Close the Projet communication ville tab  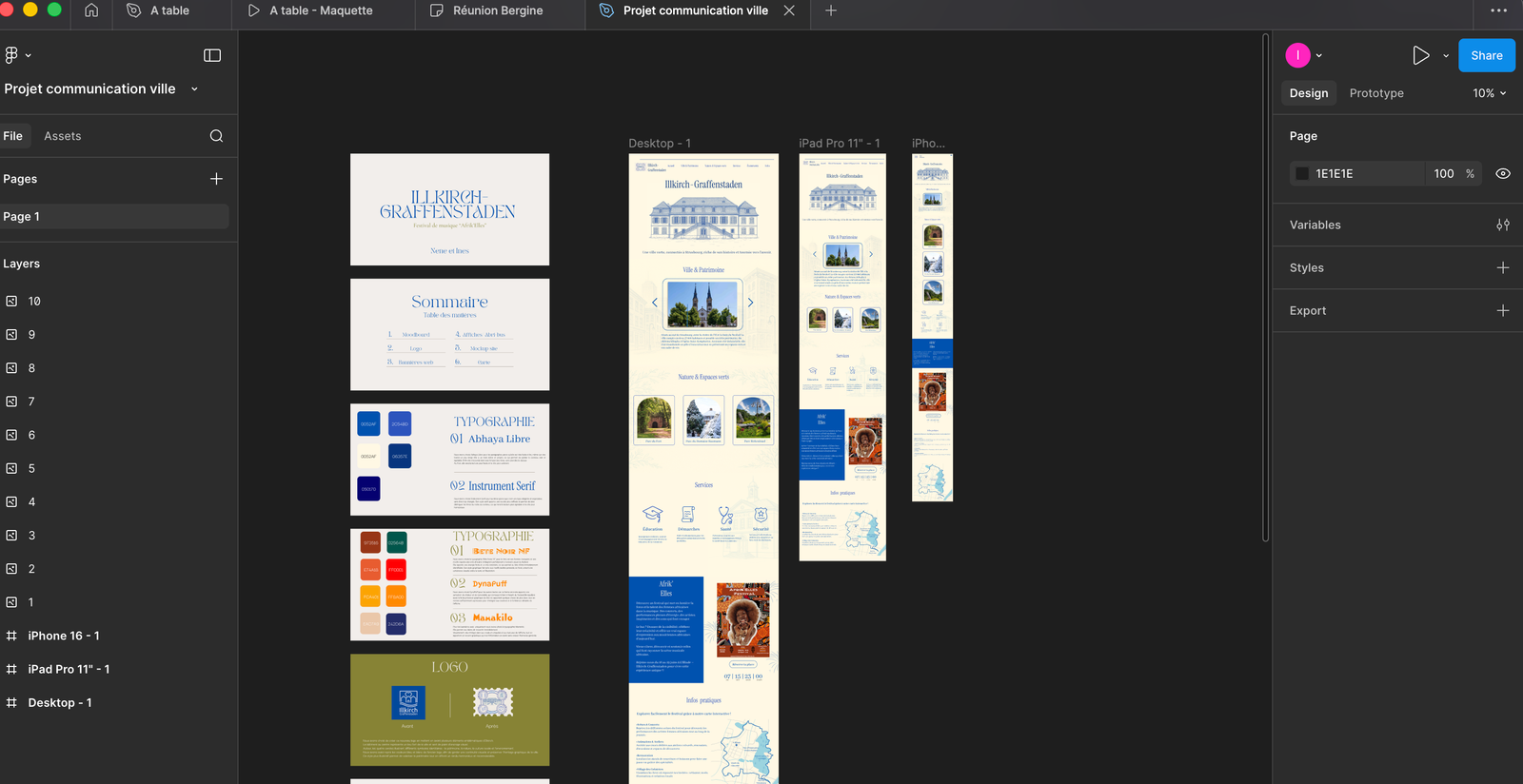point(789,10)
